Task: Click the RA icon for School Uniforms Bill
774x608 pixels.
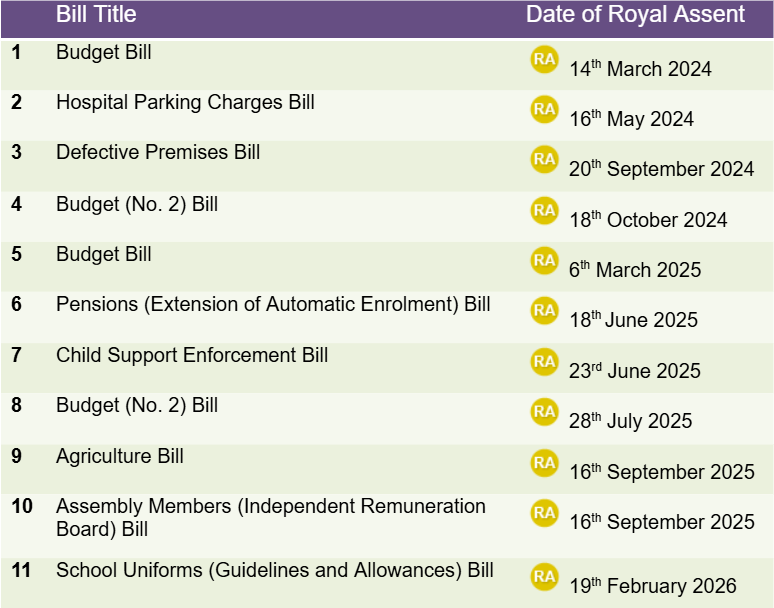Action: point(544,576)
